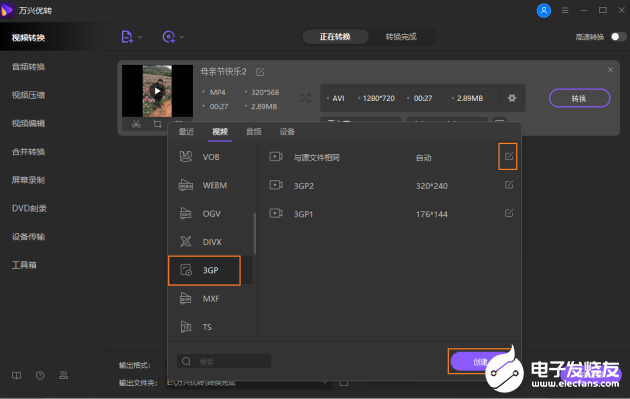Remove the 母亲节快乐2 file with X
630x399 pixels.
pyautogui.click(x=610, y=70)
